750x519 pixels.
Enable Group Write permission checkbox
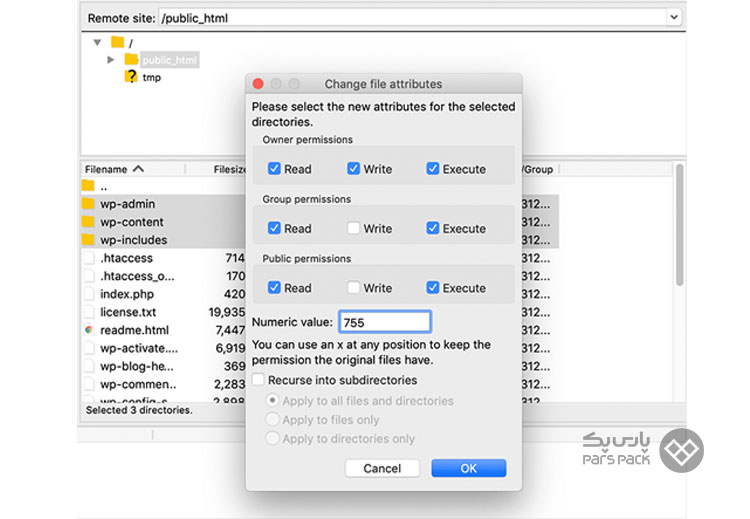click(353, 228)
